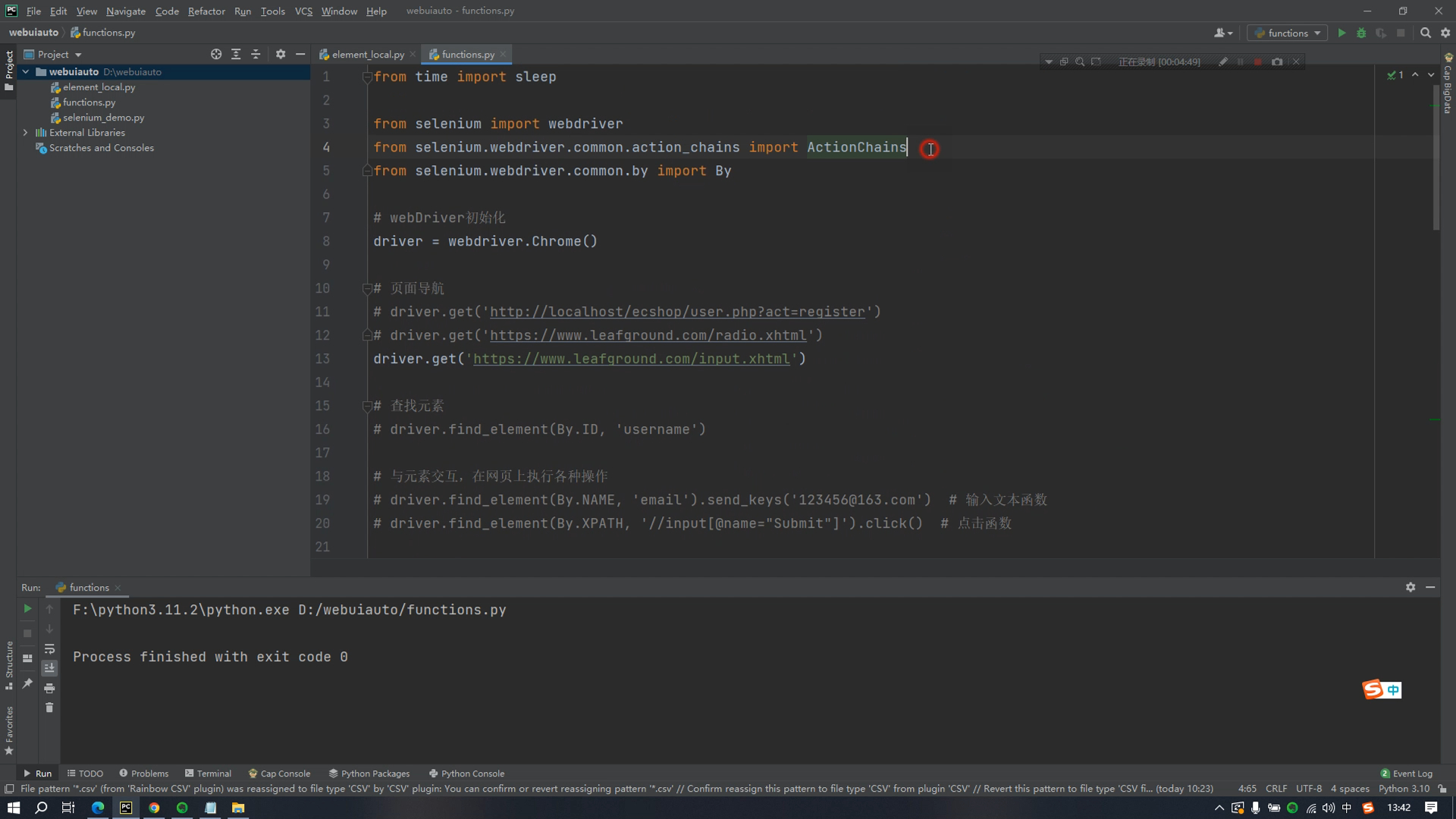Run with coverage shield icon
The height and width of the screenshot is (819, 1456).
pos(1381,33)
